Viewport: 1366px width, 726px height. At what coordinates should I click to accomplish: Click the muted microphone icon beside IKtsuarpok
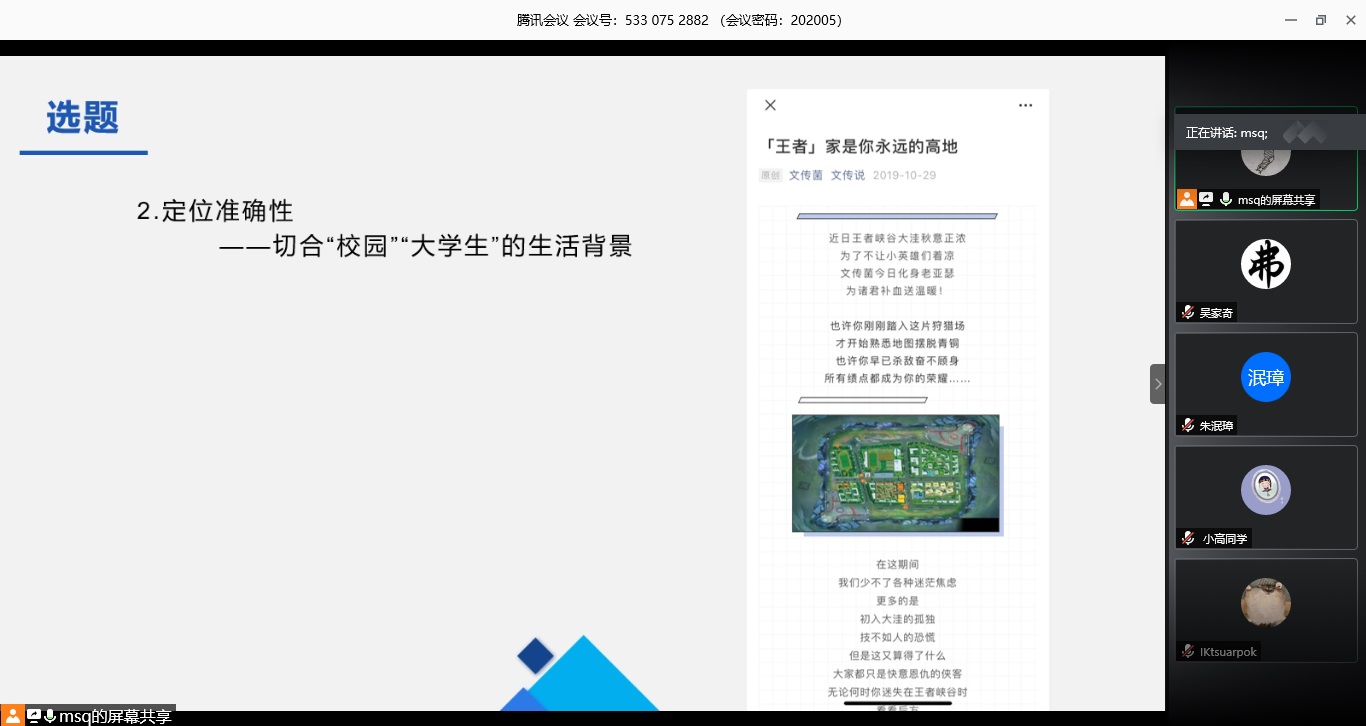1187,651
